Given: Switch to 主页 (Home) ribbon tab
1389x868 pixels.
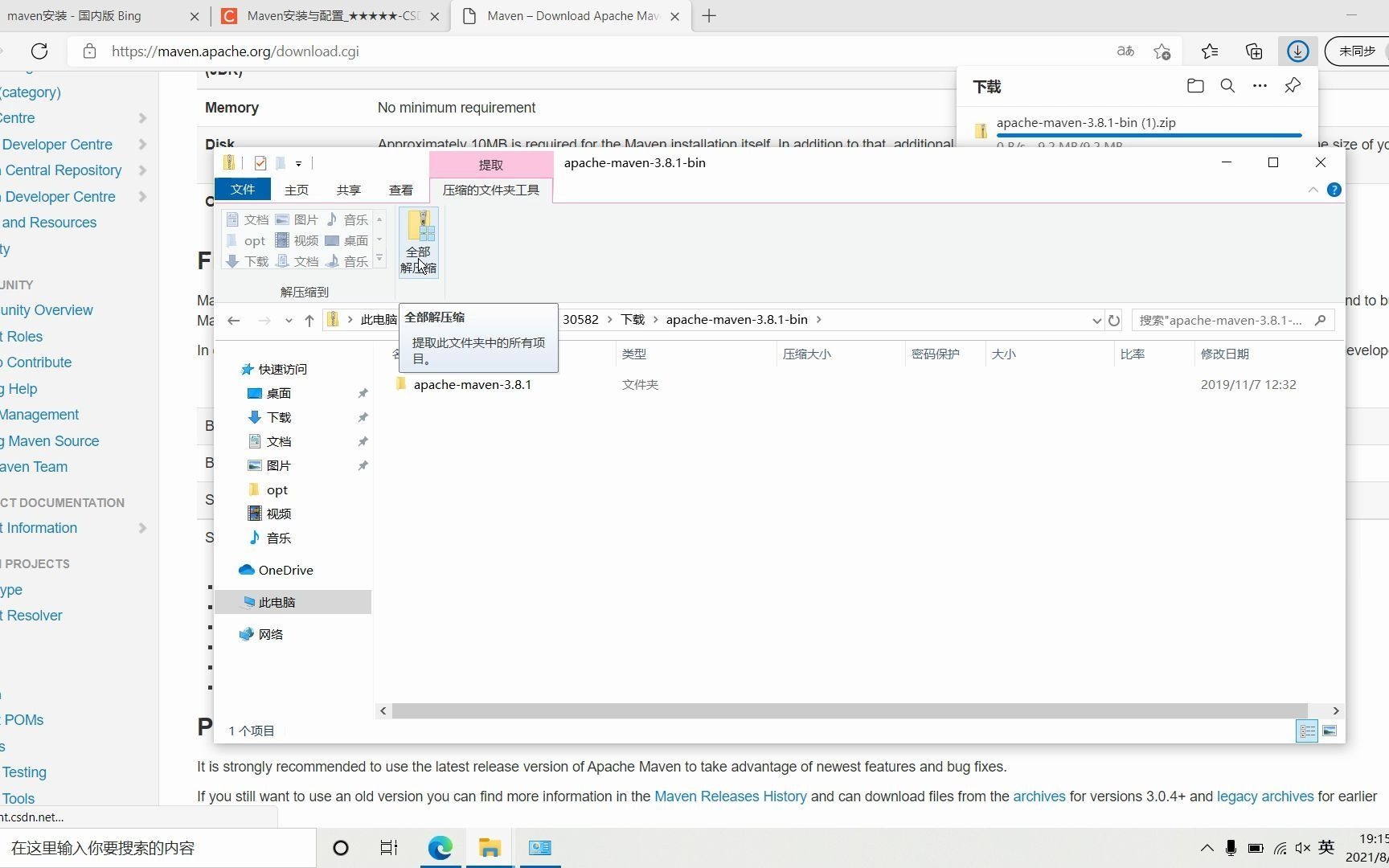Looking at the screenshot, I should click(x=296, y=190).
